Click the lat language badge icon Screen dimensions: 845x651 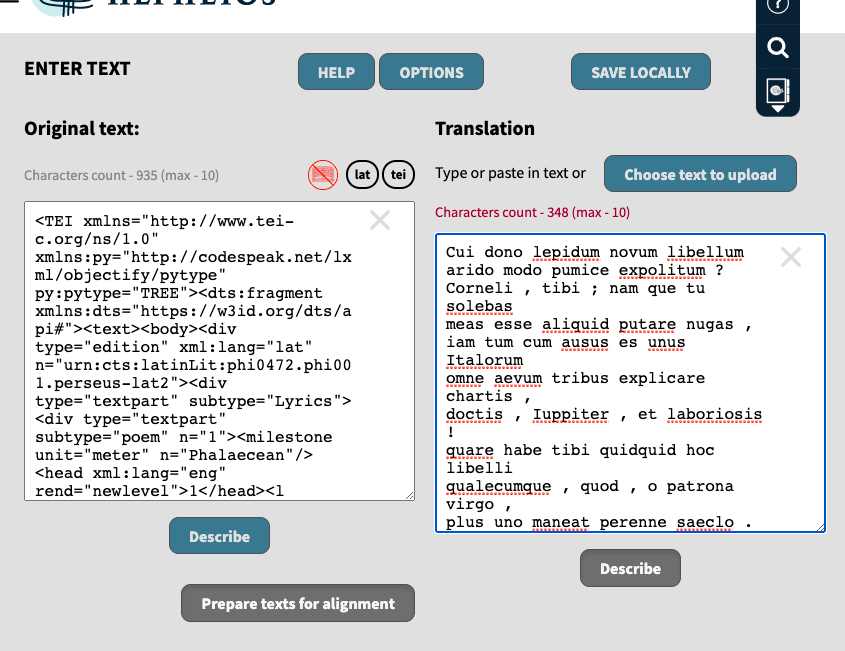(362, 174)
